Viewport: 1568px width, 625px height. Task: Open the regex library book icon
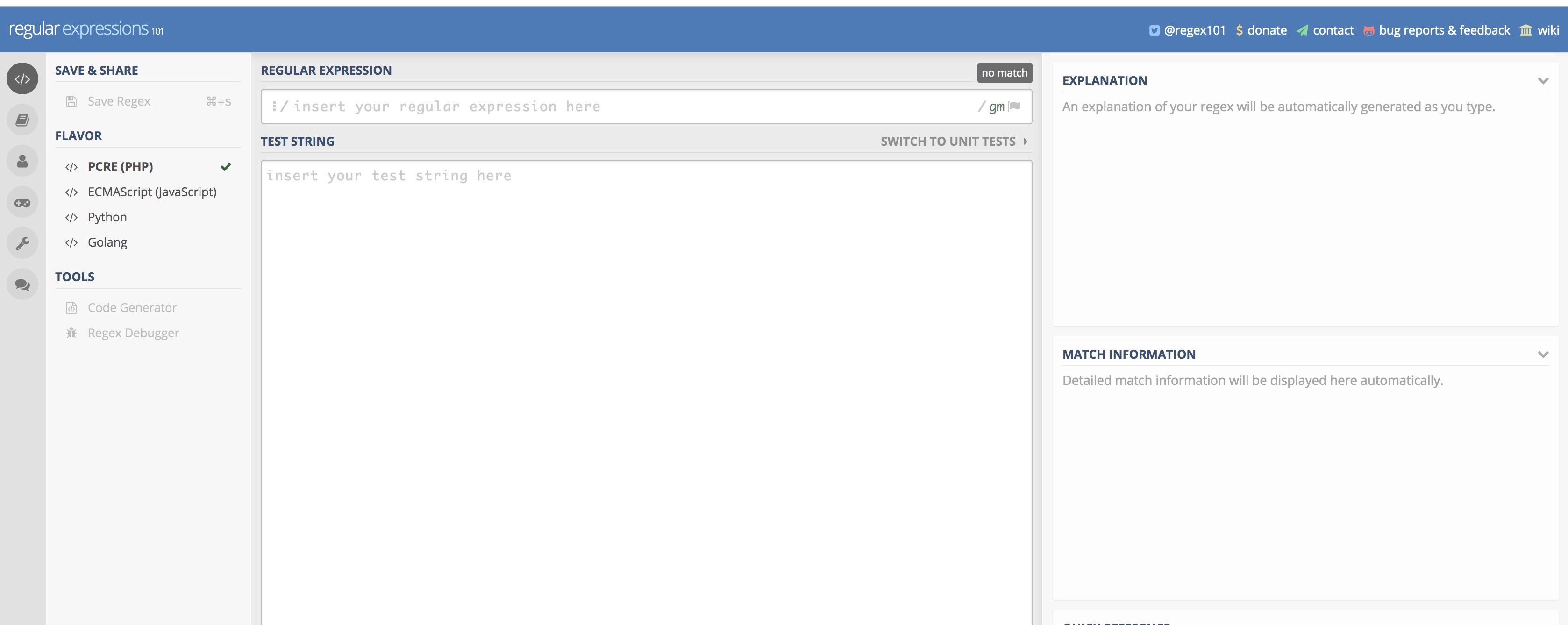[22, 120]
